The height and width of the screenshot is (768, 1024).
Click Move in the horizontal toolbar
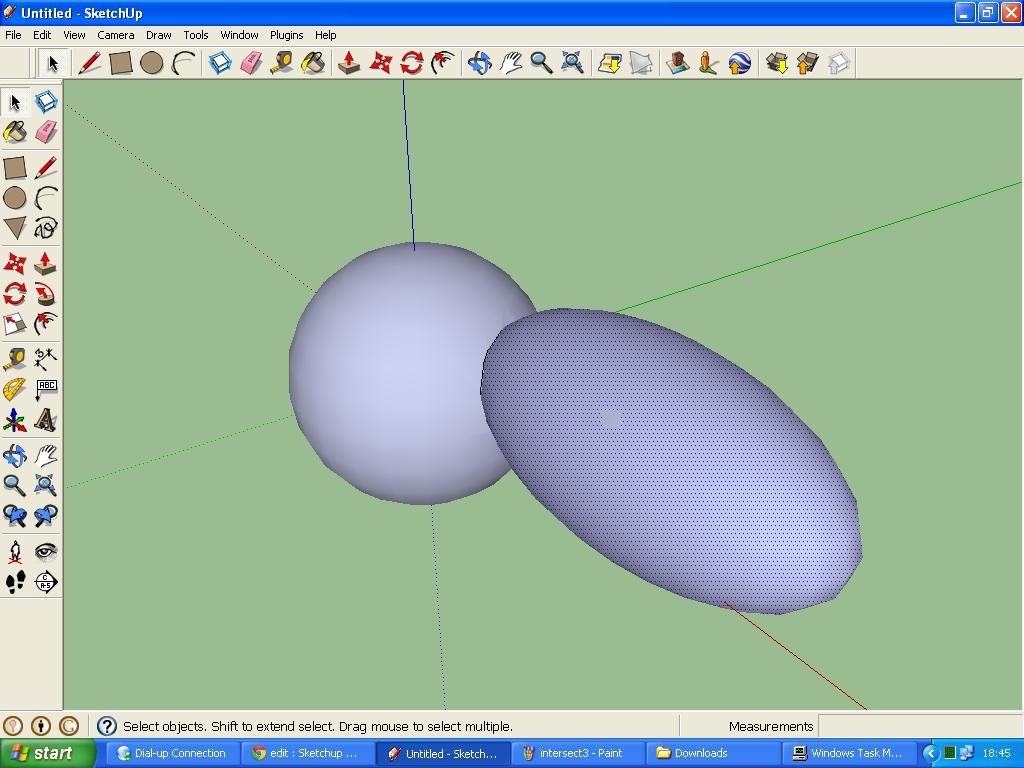381,63
